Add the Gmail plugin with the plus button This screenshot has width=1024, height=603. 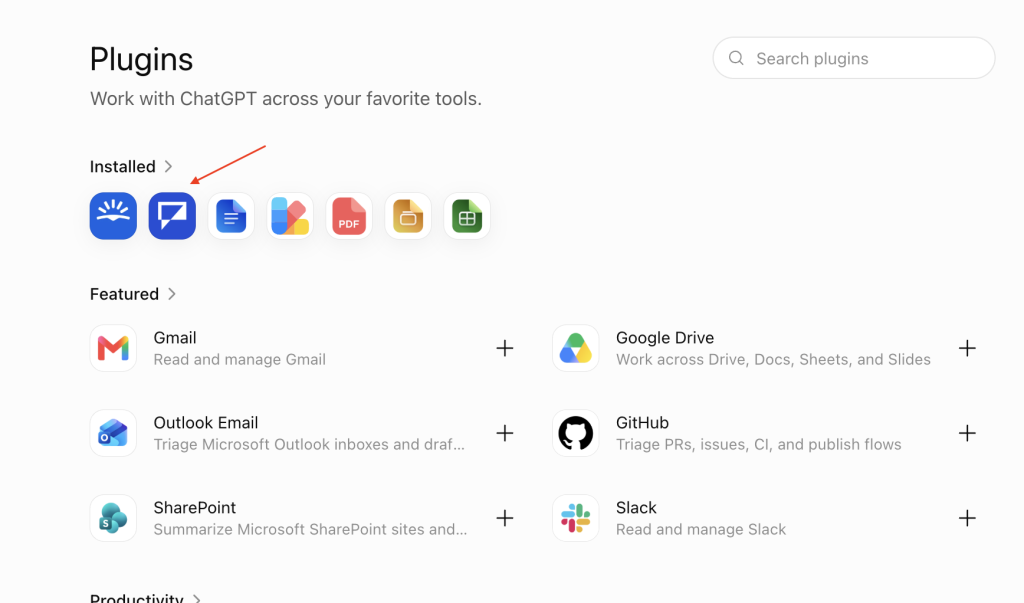[x=505, y=348]
